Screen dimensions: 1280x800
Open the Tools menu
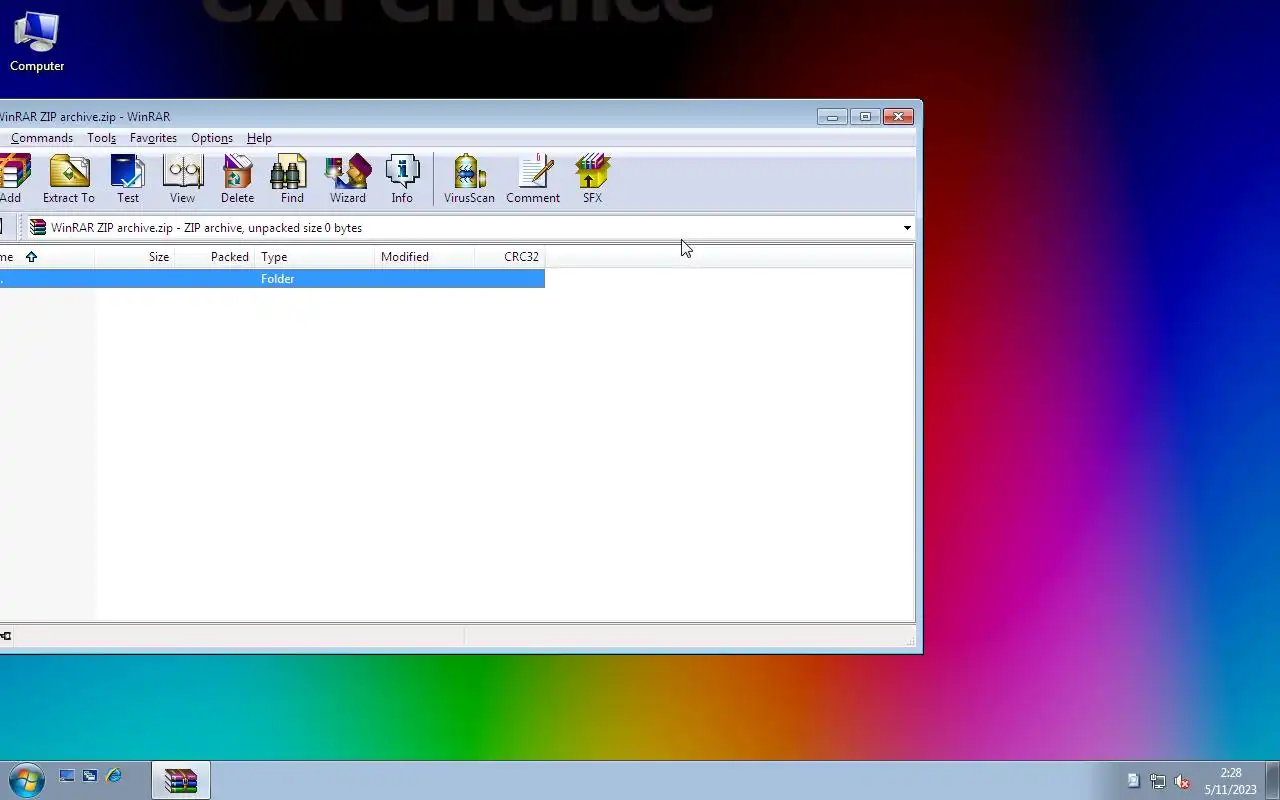[x=101, y=138]
